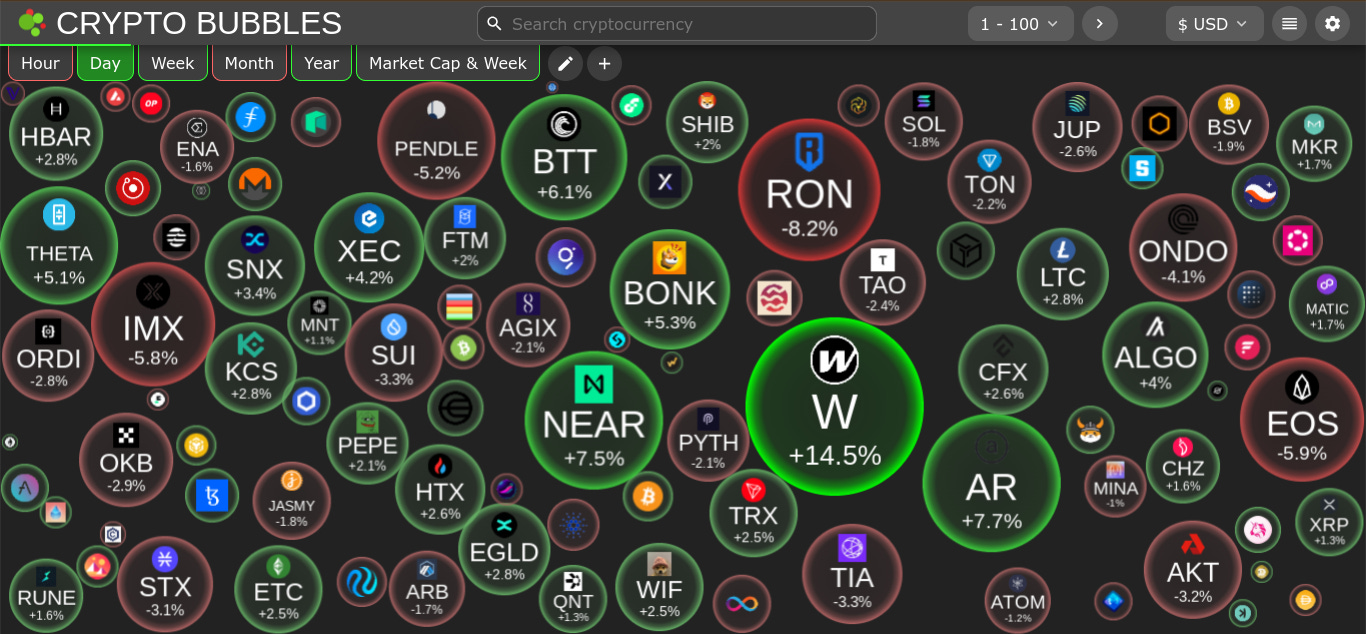Go to next page arrow
1366x634 pixels.
(1100, 24)
